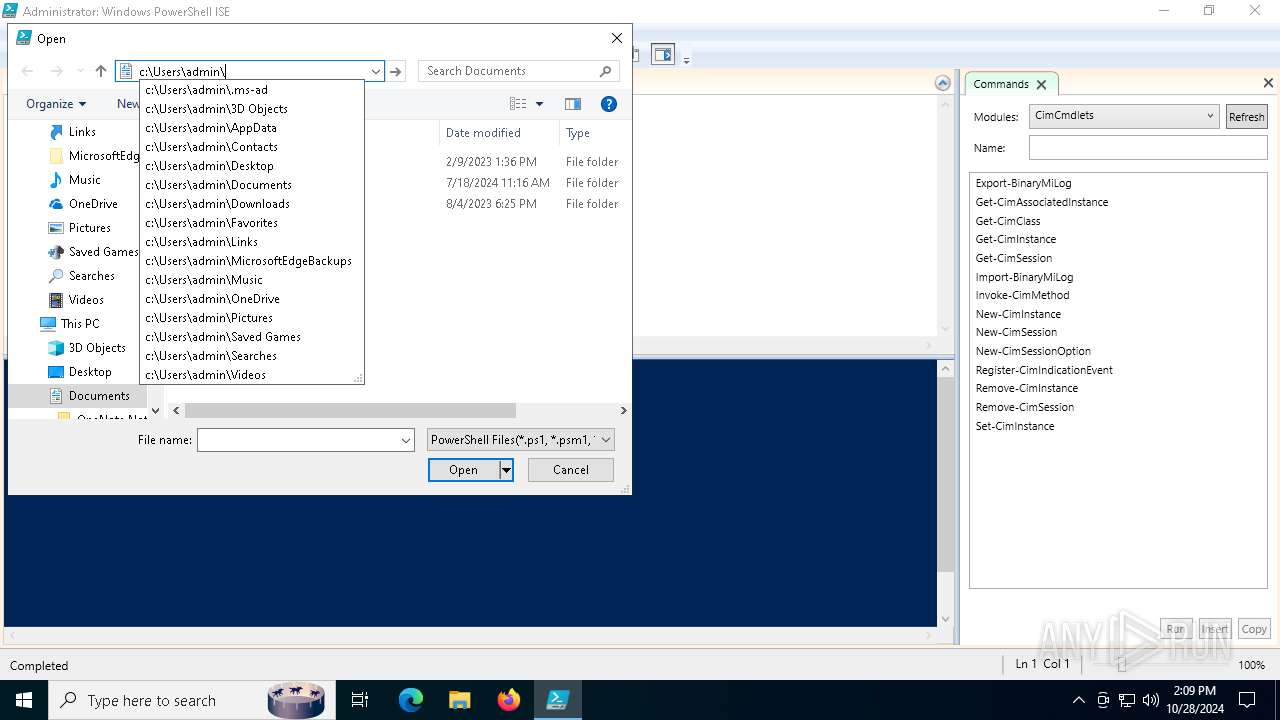Click the Cancel button

pyautogui.click(x=571, y=470)
